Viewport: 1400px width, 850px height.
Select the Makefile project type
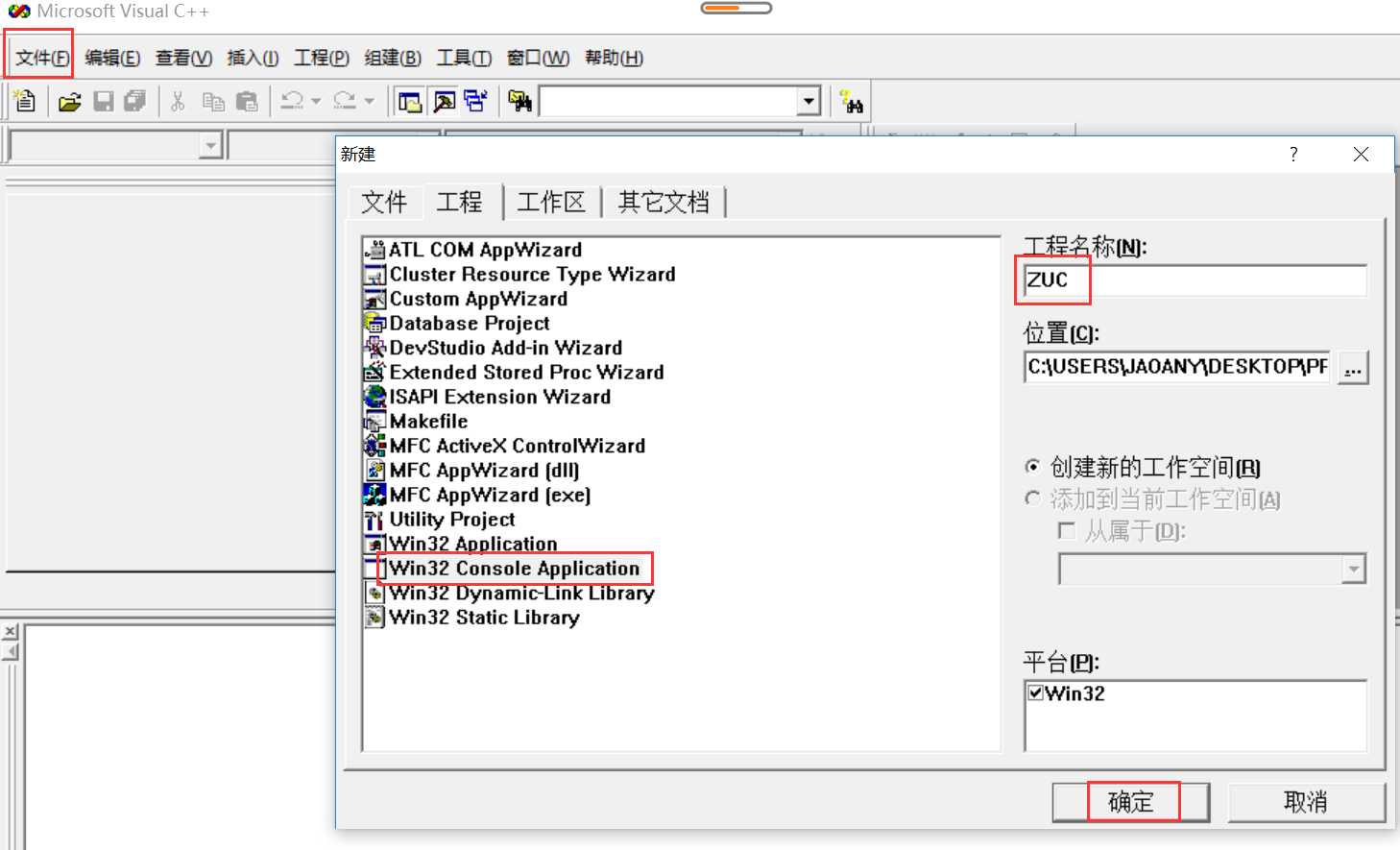coord(416,422)
